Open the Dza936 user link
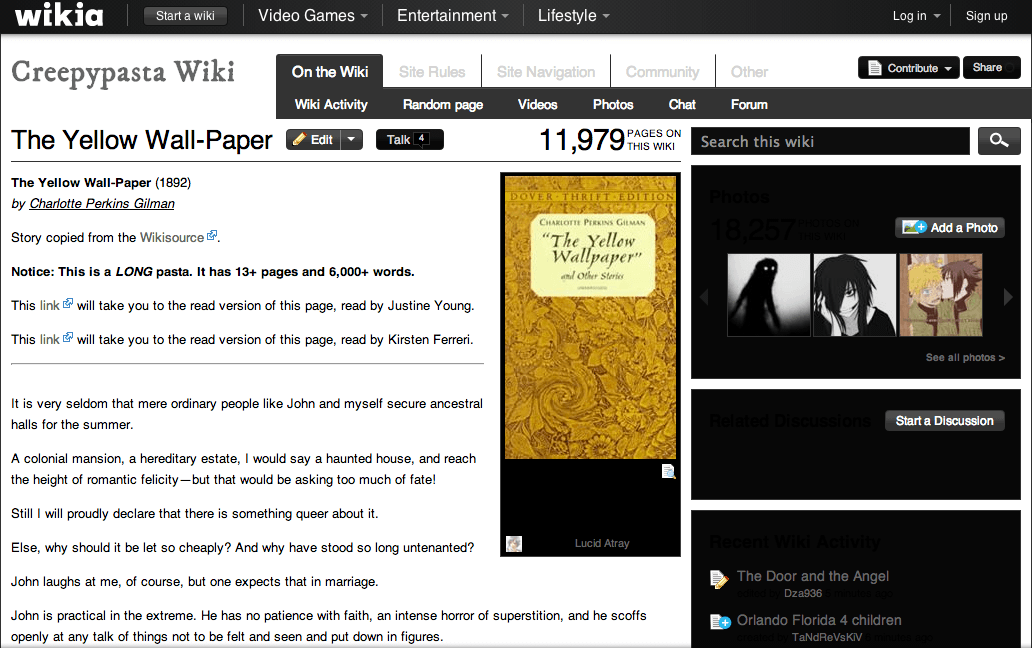The image size is (1032, 648). click(x=802, y=593)
